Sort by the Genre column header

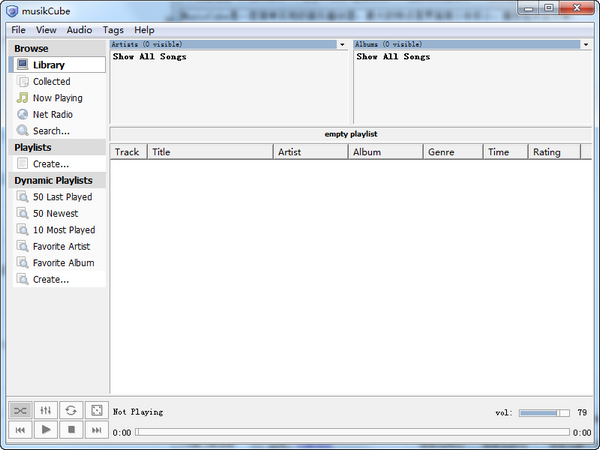pyautogui.click(x=453, y=152)
